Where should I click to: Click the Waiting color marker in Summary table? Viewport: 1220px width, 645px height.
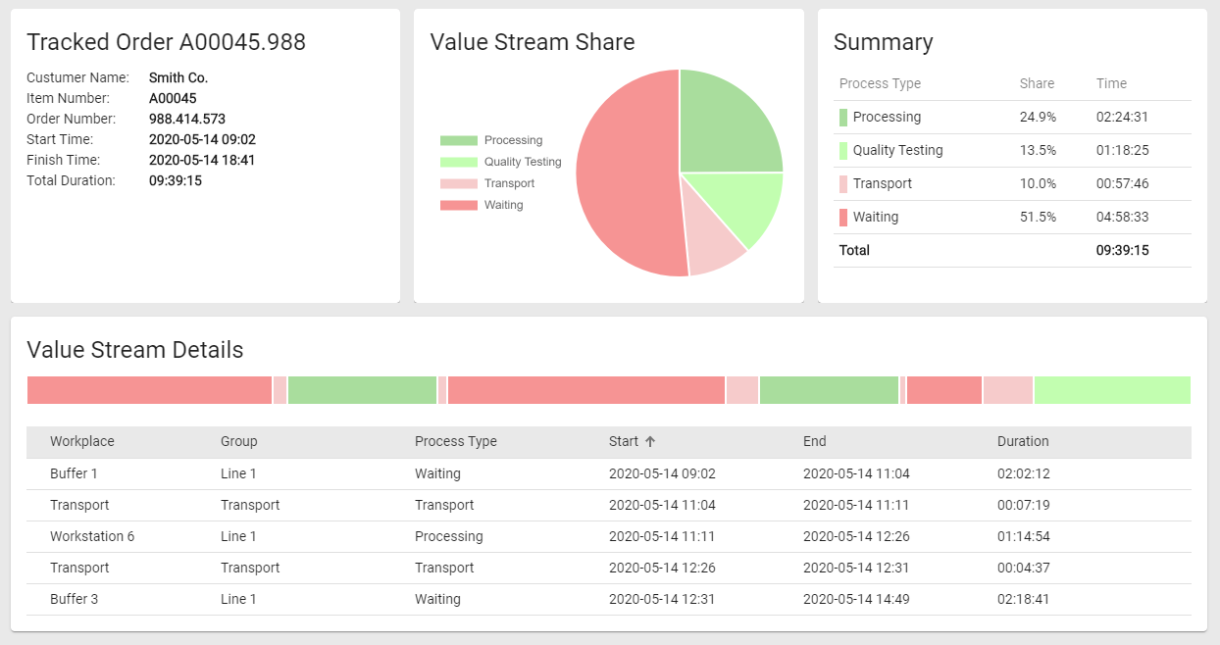(x=843, y=217)
